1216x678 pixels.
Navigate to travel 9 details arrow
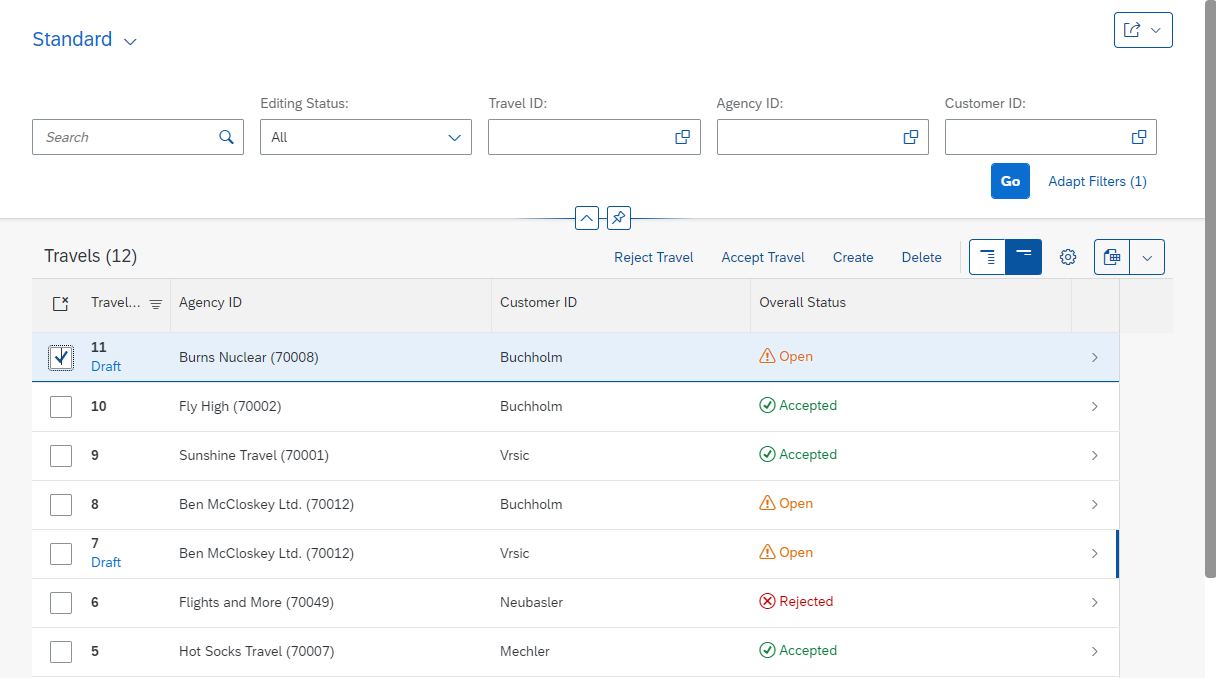click(x=1095, y=455)
